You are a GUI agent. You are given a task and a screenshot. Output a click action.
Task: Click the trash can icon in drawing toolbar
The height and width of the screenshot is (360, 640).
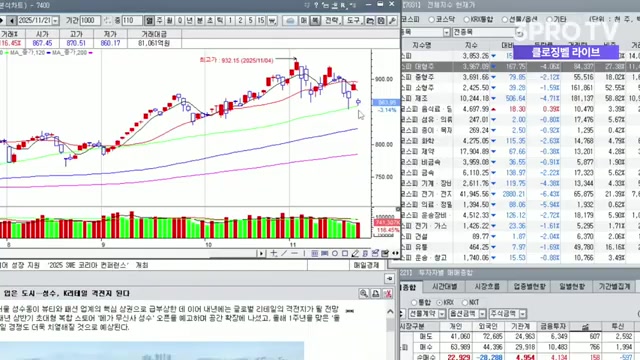365,253
